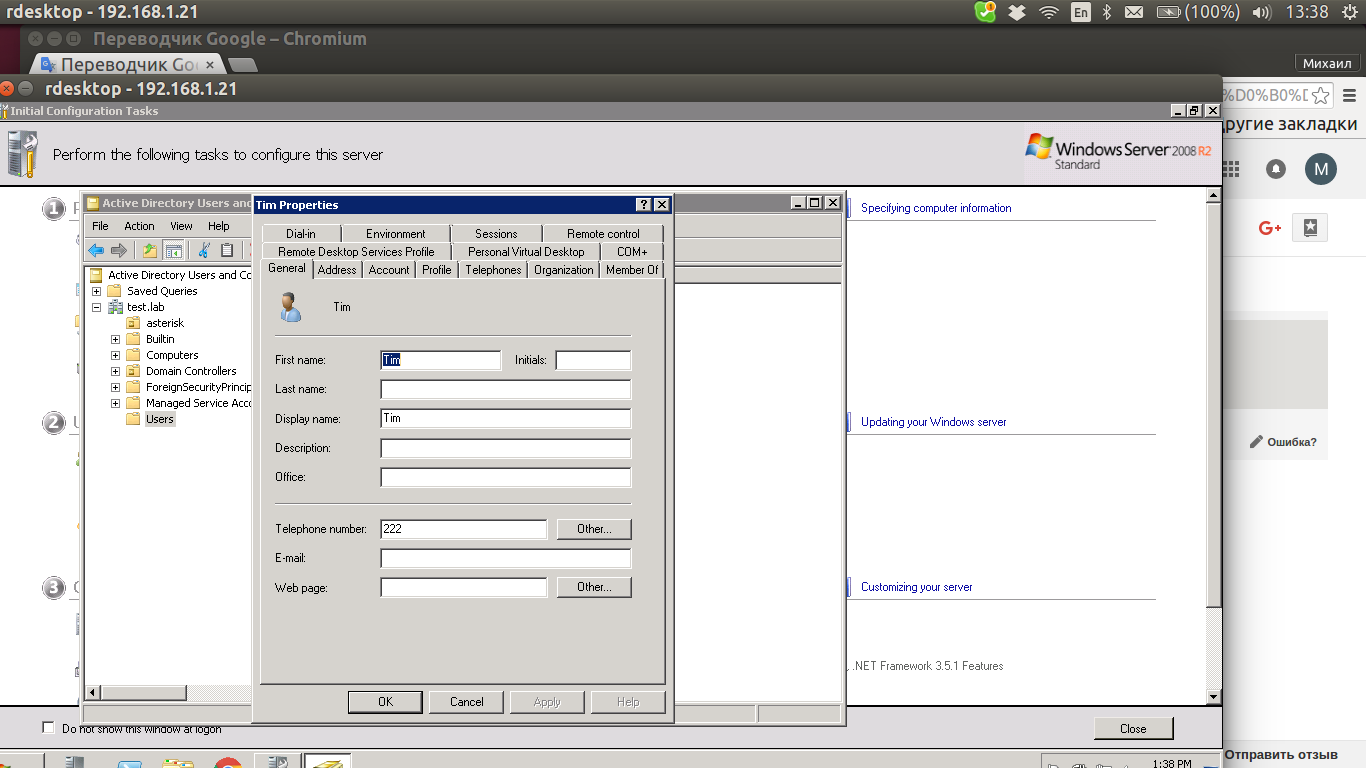
Task: Click the Copy clipboard icon in toolbar
Action: (x=227, y=250)
